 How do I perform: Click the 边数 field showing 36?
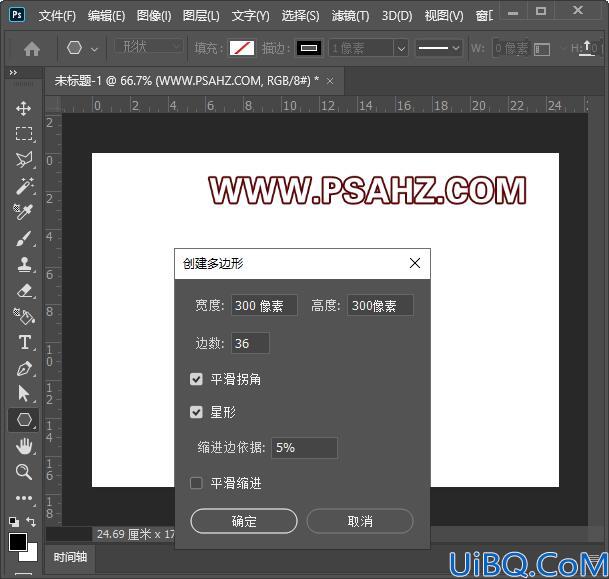click(x=250, y=343)
